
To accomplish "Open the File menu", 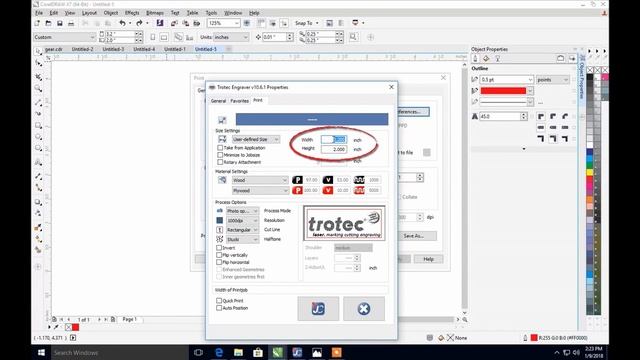I will 39,13.
